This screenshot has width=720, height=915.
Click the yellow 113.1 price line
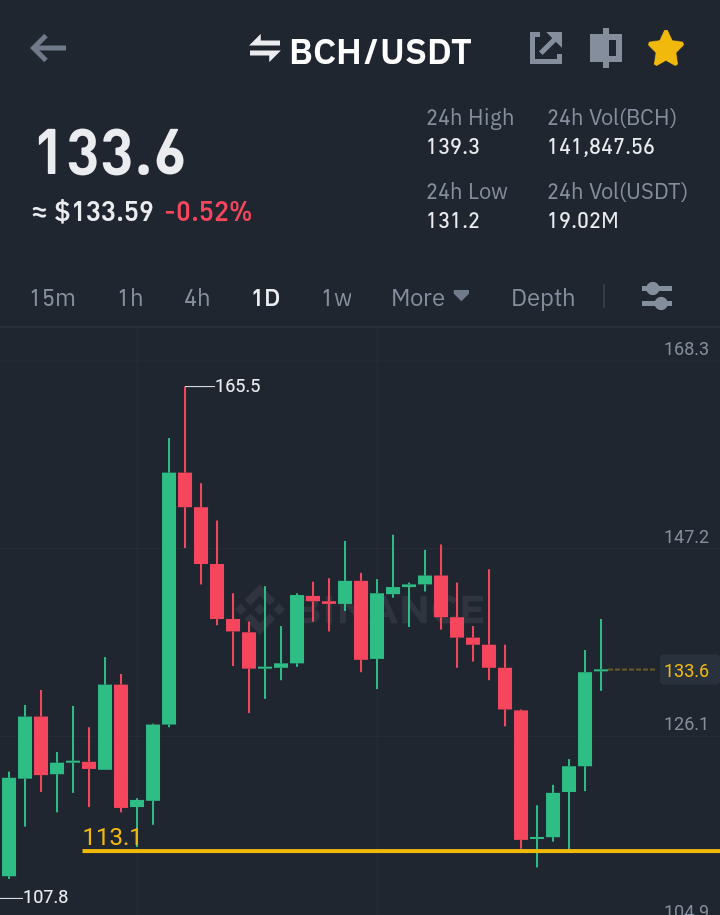[401, 851]
